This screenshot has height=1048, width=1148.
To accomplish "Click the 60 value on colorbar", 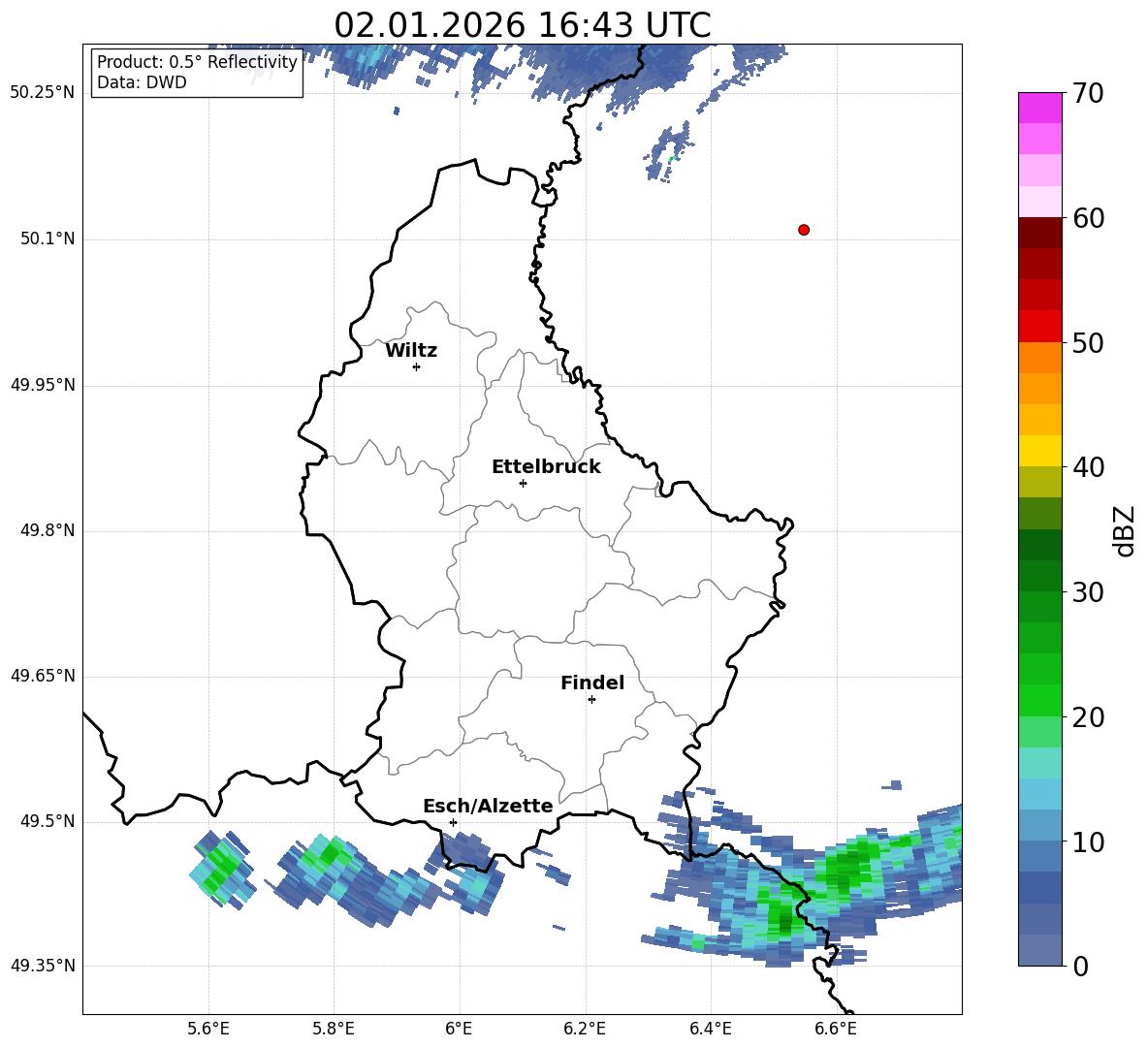I will (x=1088, y=218).
